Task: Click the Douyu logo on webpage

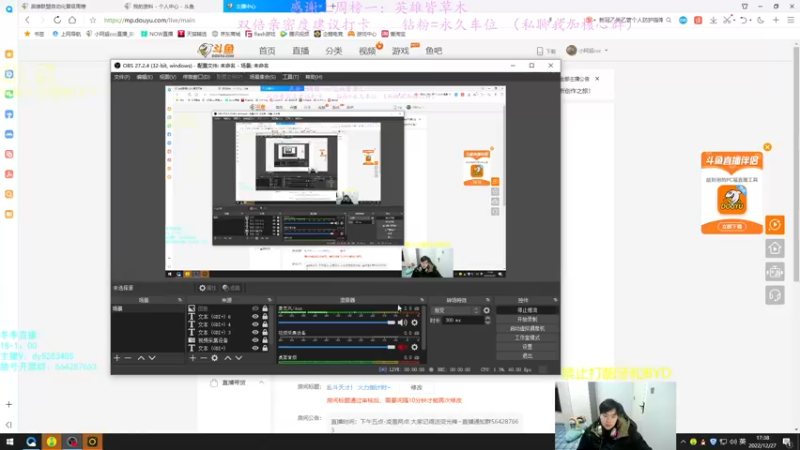Action: [x=216, y=50]
